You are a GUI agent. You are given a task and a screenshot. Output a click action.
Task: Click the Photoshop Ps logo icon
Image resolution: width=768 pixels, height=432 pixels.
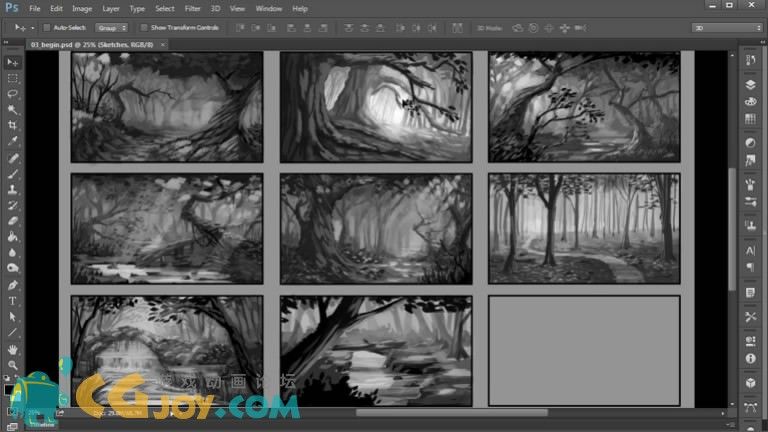(12, 7)
